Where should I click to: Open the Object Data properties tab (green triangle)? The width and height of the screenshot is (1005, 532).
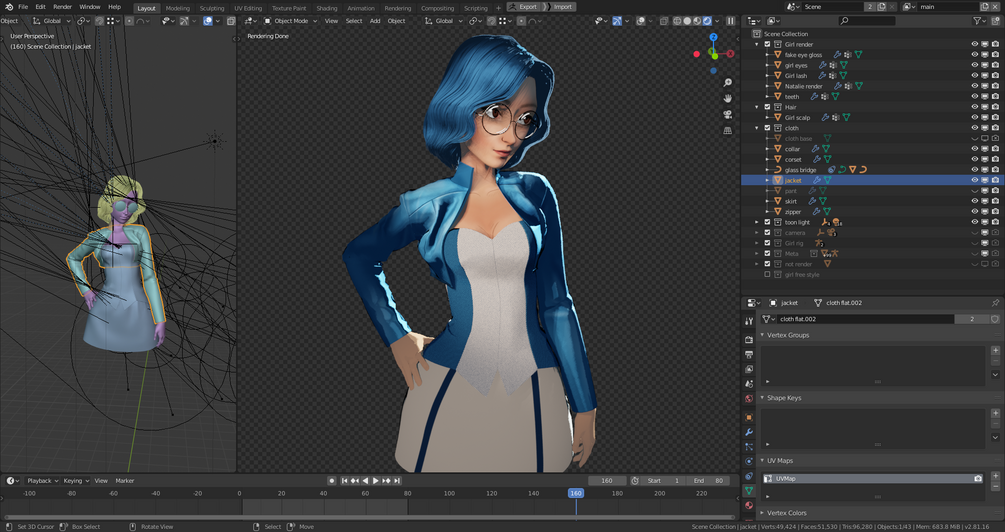pos(749,491)
